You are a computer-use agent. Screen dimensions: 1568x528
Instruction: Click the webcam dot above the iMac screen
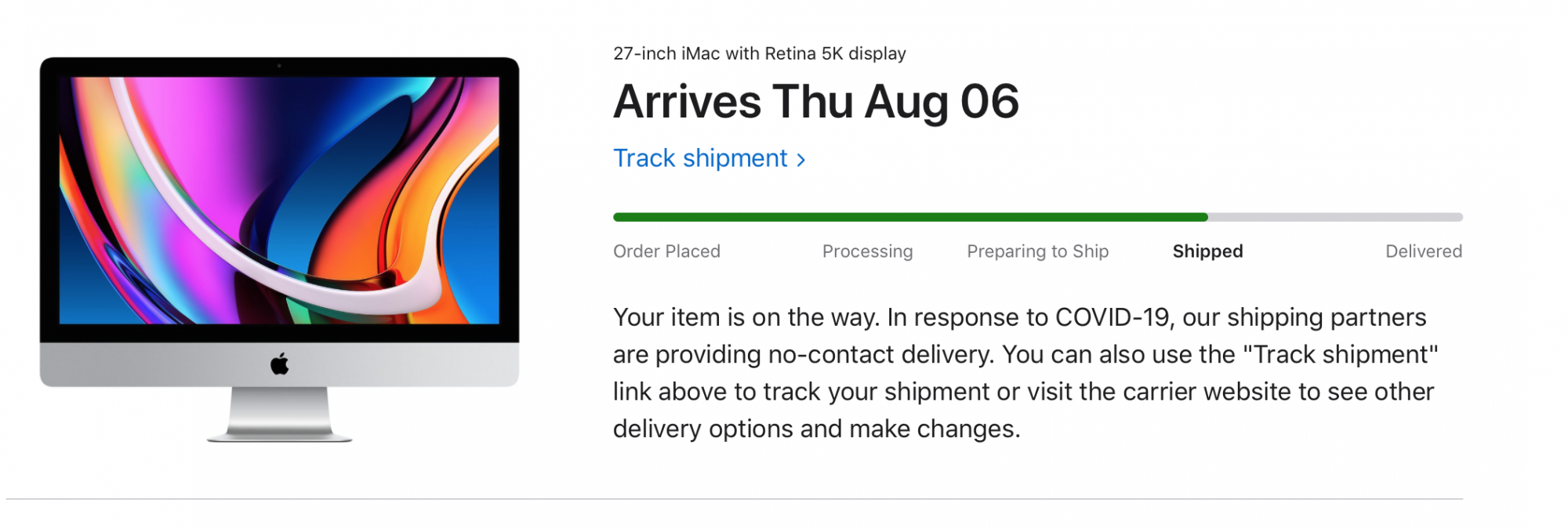(279, 66)
